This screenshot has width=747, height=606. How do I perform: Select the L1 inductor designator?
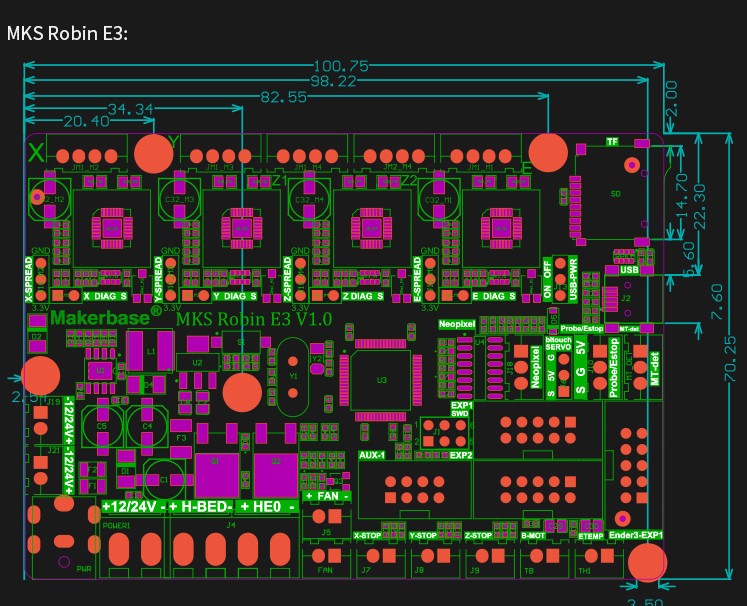point(151,352)
